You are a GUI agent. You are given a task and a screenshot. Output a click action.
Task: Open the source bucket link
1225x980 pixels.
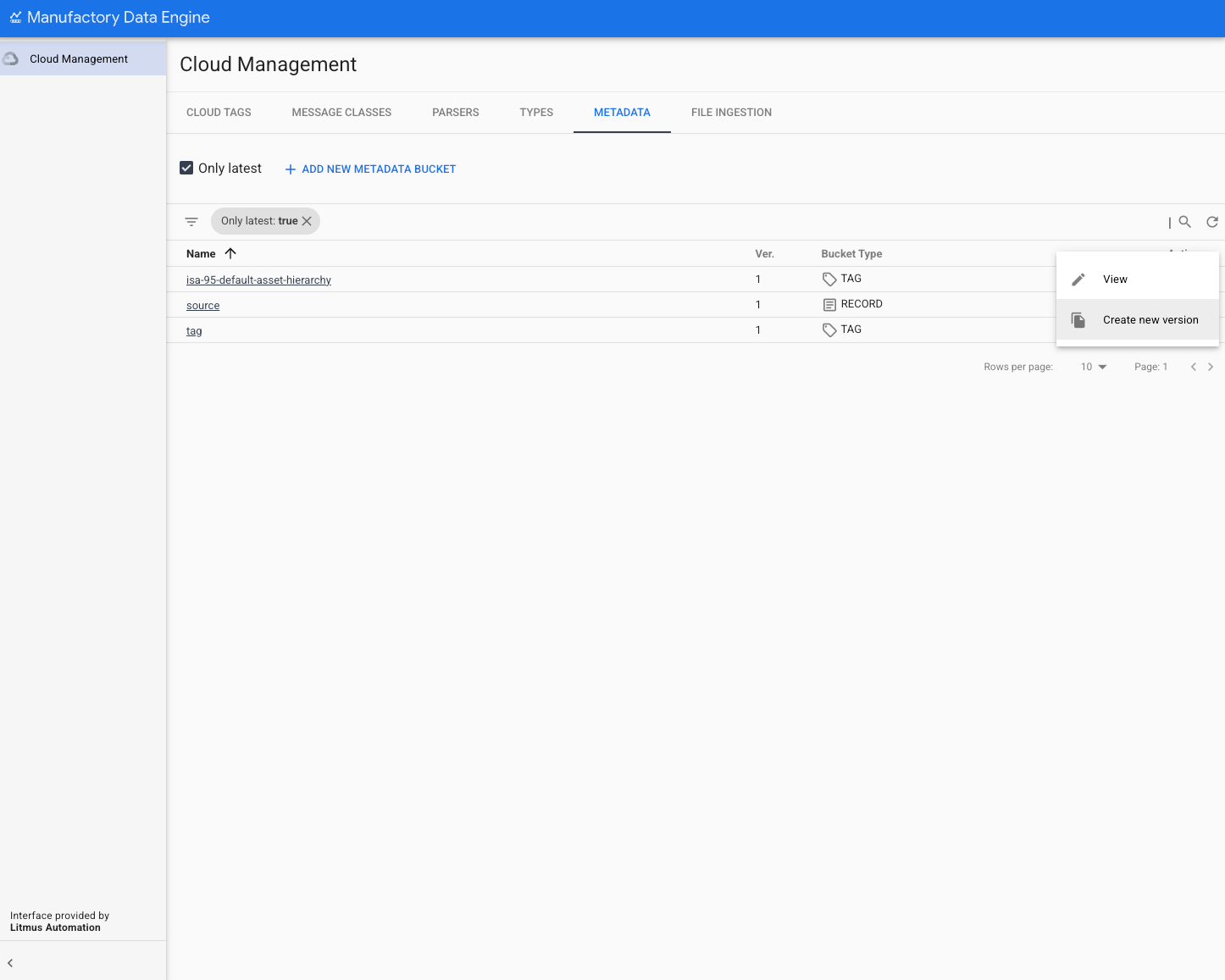coord(202,306)
